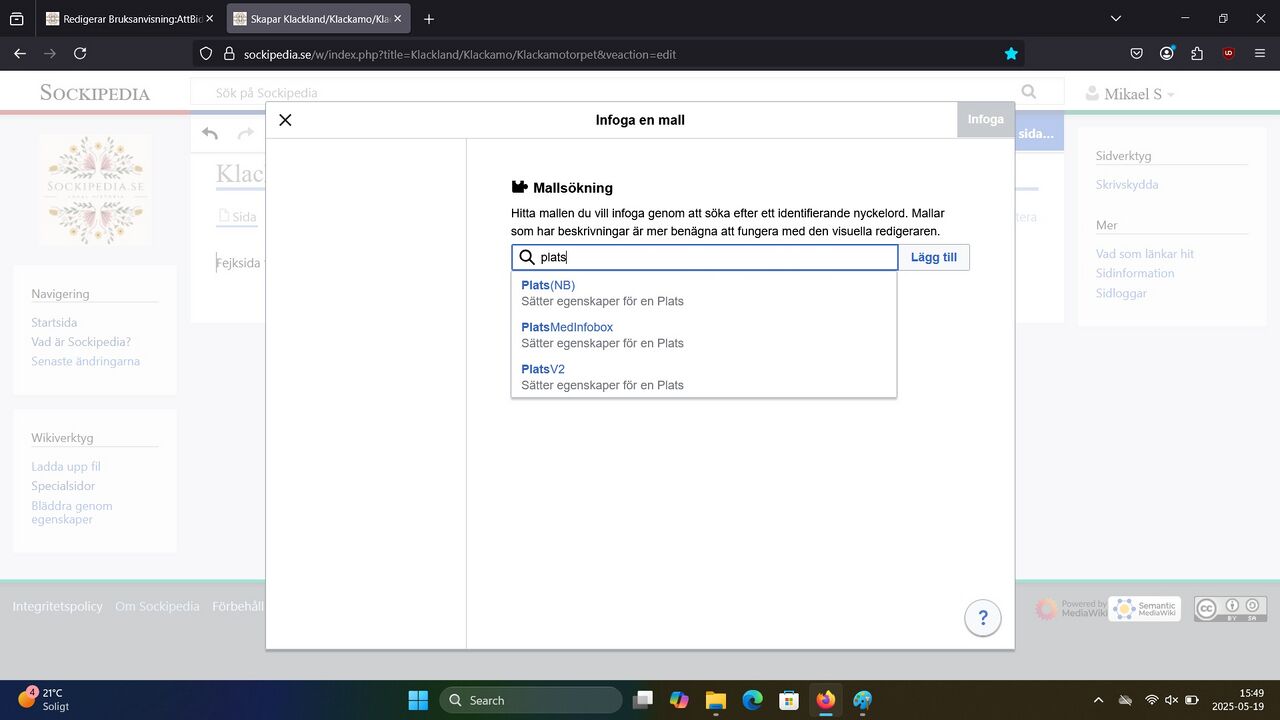This screenshot has width=1280, height=720.
Task: Switch to Redigerar Bruksanvisning tab
Action: 125,19
